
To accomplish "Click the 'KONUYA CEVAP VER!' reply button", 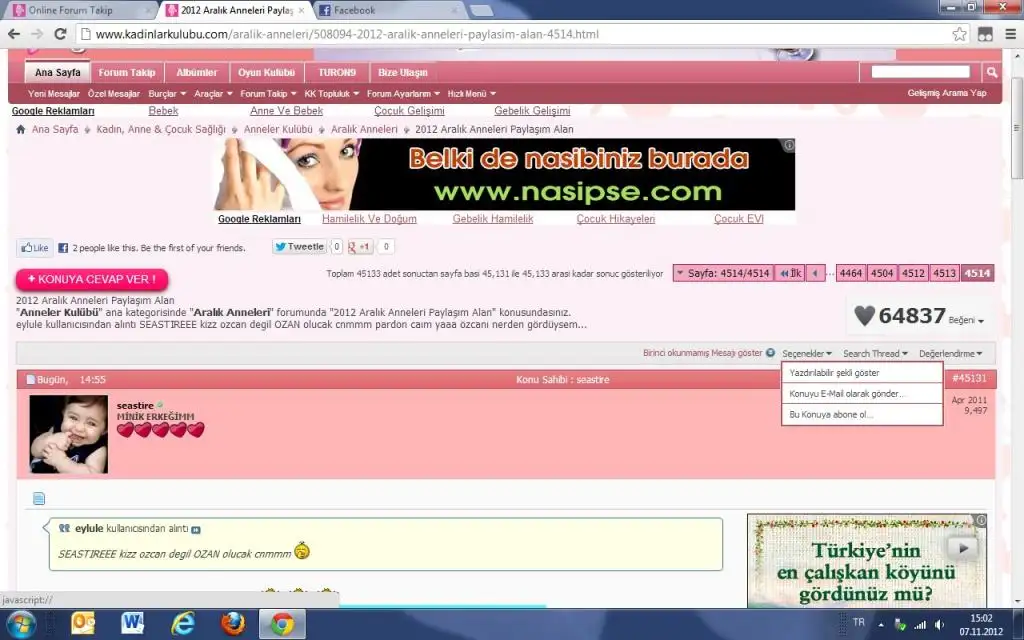I will [92, 279].
